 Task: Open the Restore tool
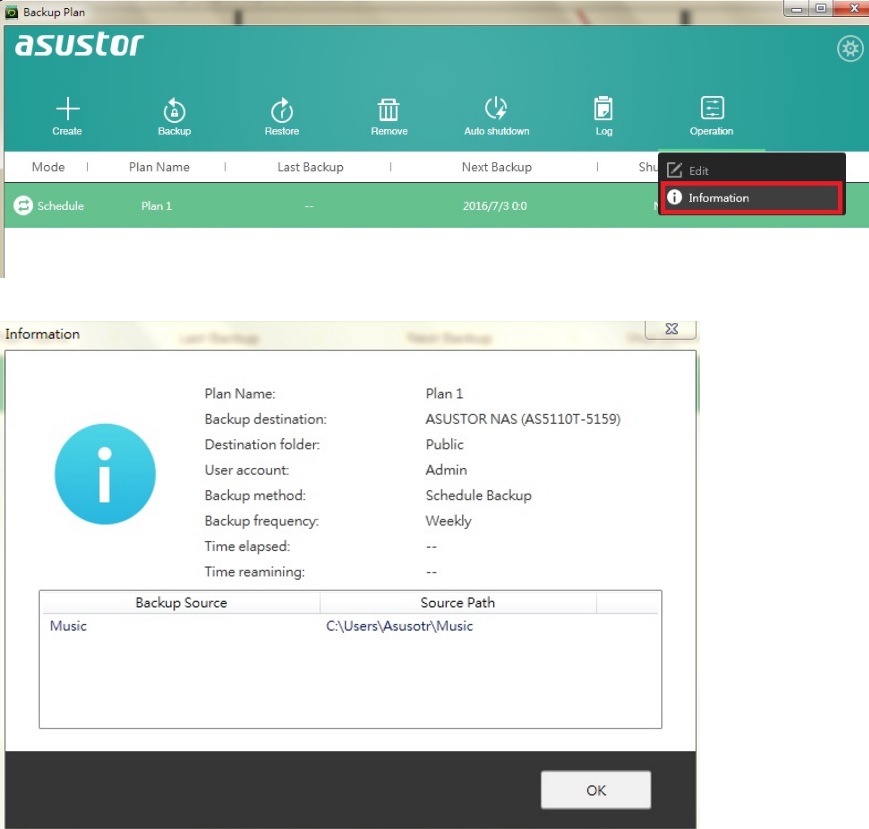click(x=282, y=110)
